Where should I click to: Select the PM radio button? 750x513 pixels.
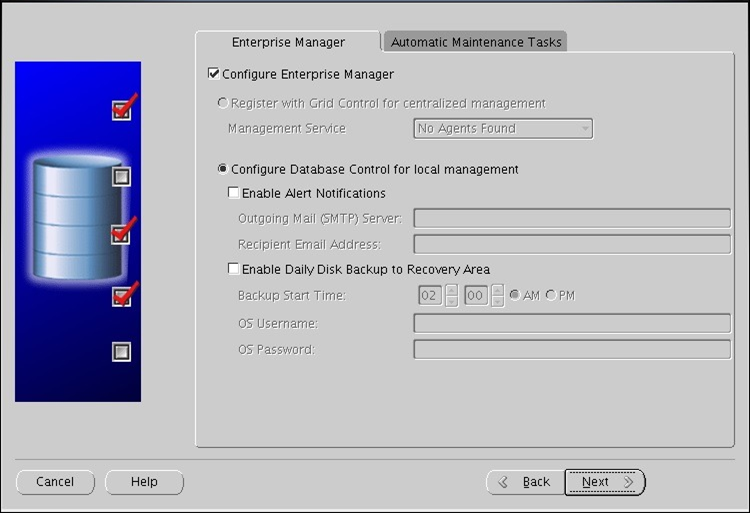(x=551, y=295)
